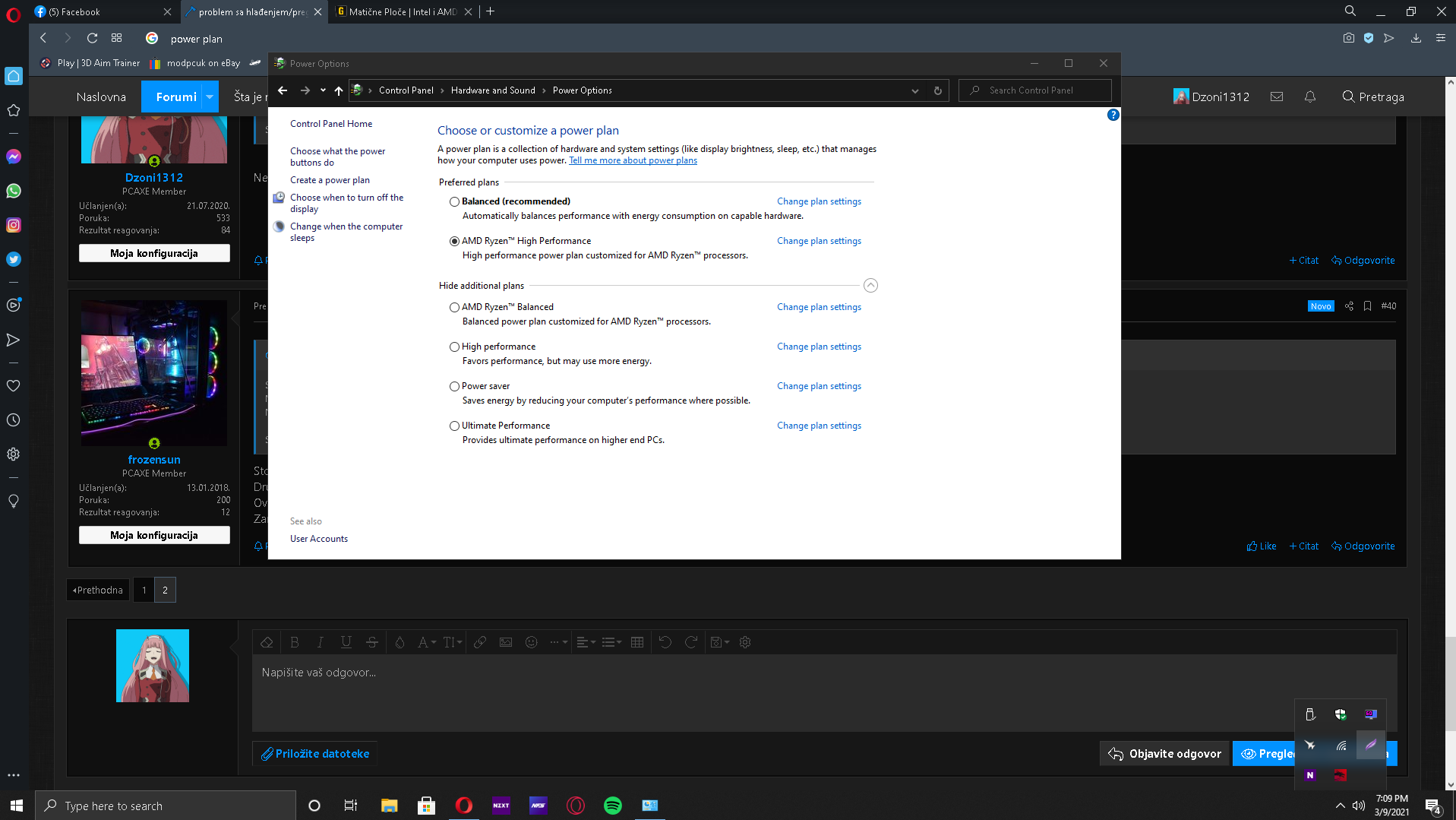This screenshot has width=1456, height=820.
Task: Expand address bar history dropdown in Control Panel
Action: (915, 90)
